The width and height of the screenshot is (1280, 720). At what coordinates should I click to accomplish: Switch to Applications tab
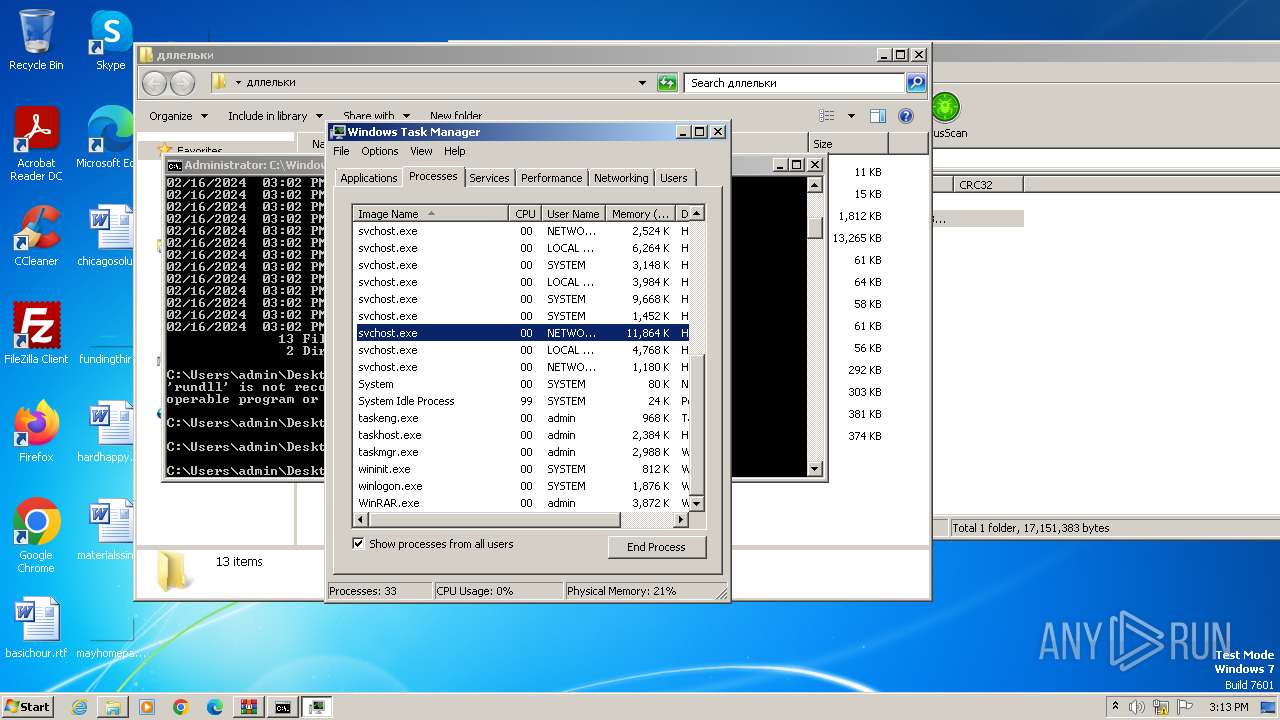click(x=369, y=178)
